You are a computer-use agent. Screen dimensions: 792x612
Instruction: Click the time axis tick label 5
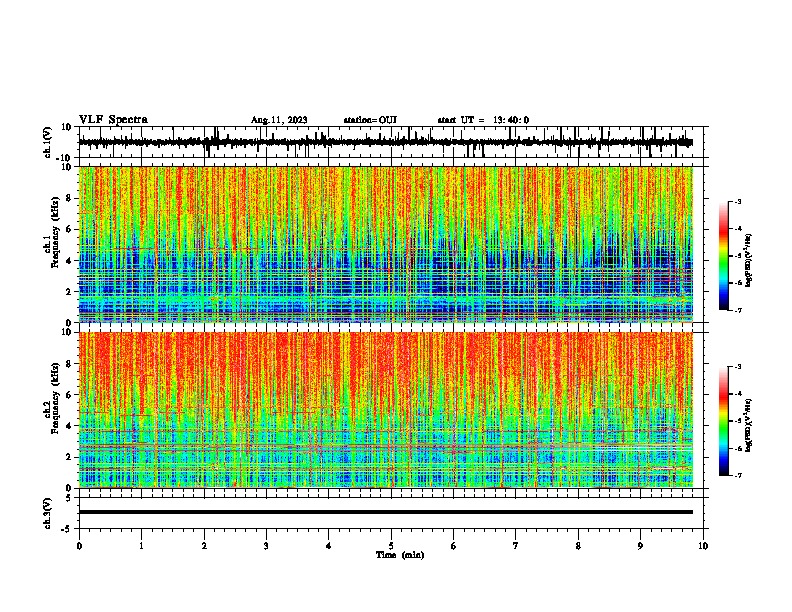click(391, 546)
